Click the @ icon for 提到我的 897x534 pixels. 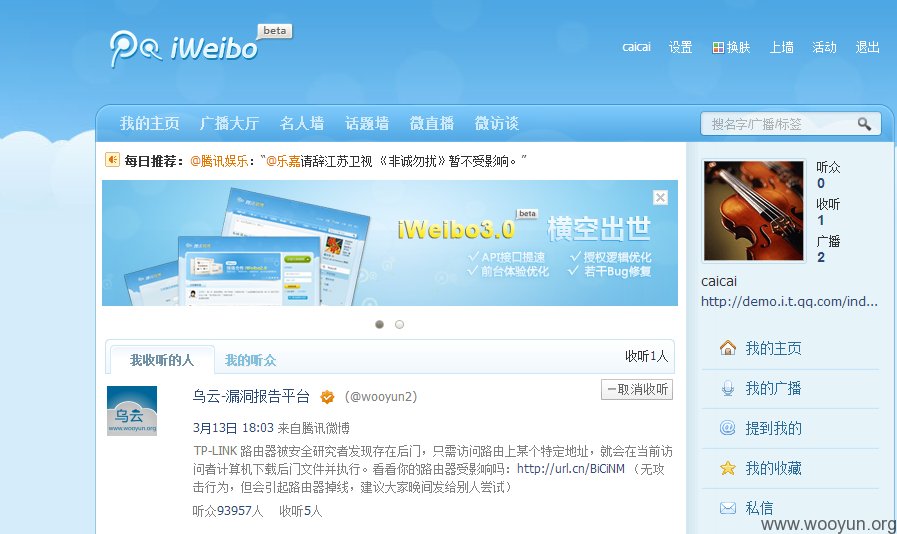(728, 428)
